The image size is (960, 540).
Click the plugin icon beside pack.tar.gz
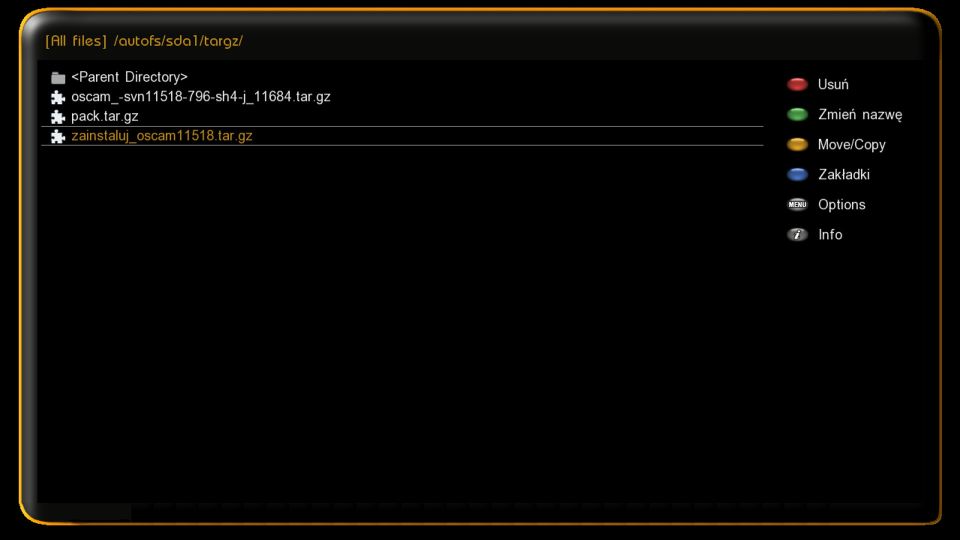tap(58, 117)
